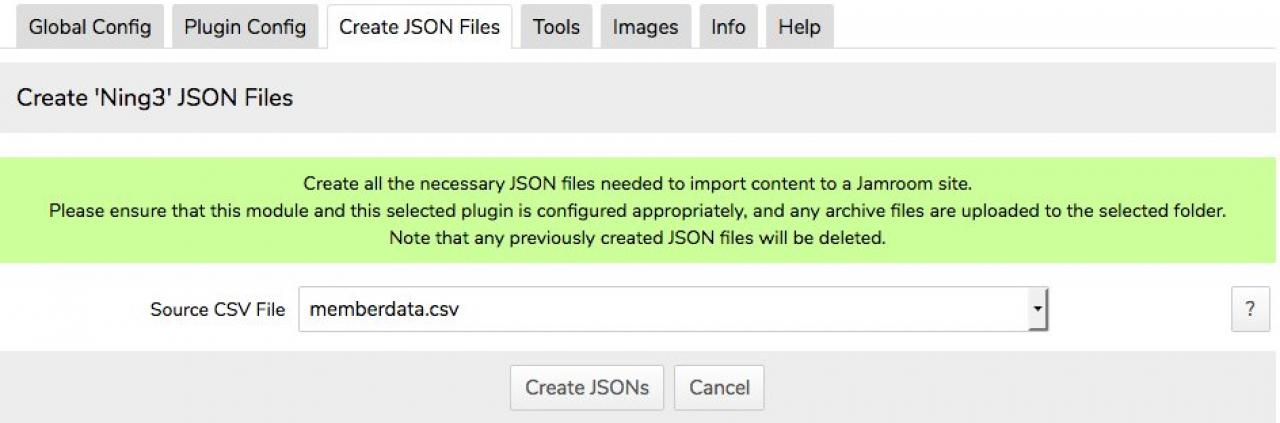Click the note about previously created JSON files
The height and width of the screenshot is (423, 1280).
coord(637,239)
